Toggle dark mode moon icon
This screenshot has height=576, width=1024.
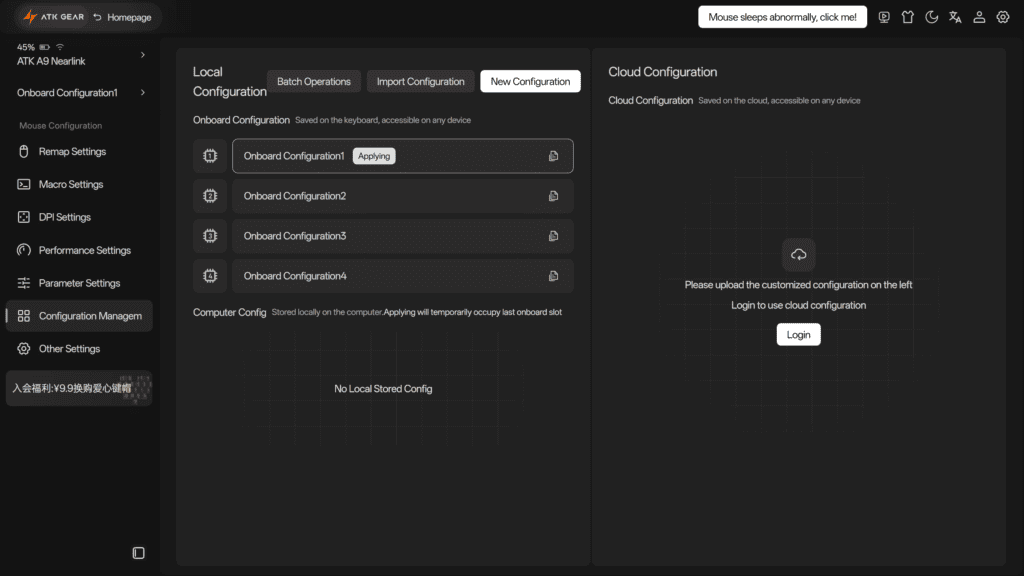tap(931, 17)
